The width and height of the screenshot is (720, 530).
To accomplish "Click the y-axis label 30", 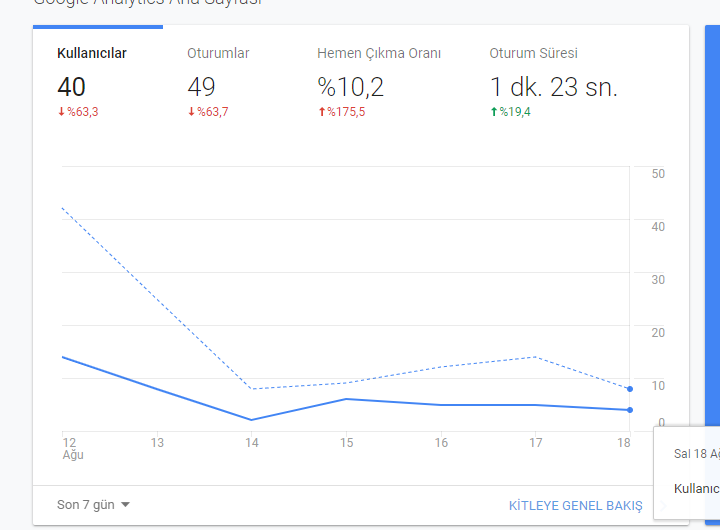I will 658,280.
